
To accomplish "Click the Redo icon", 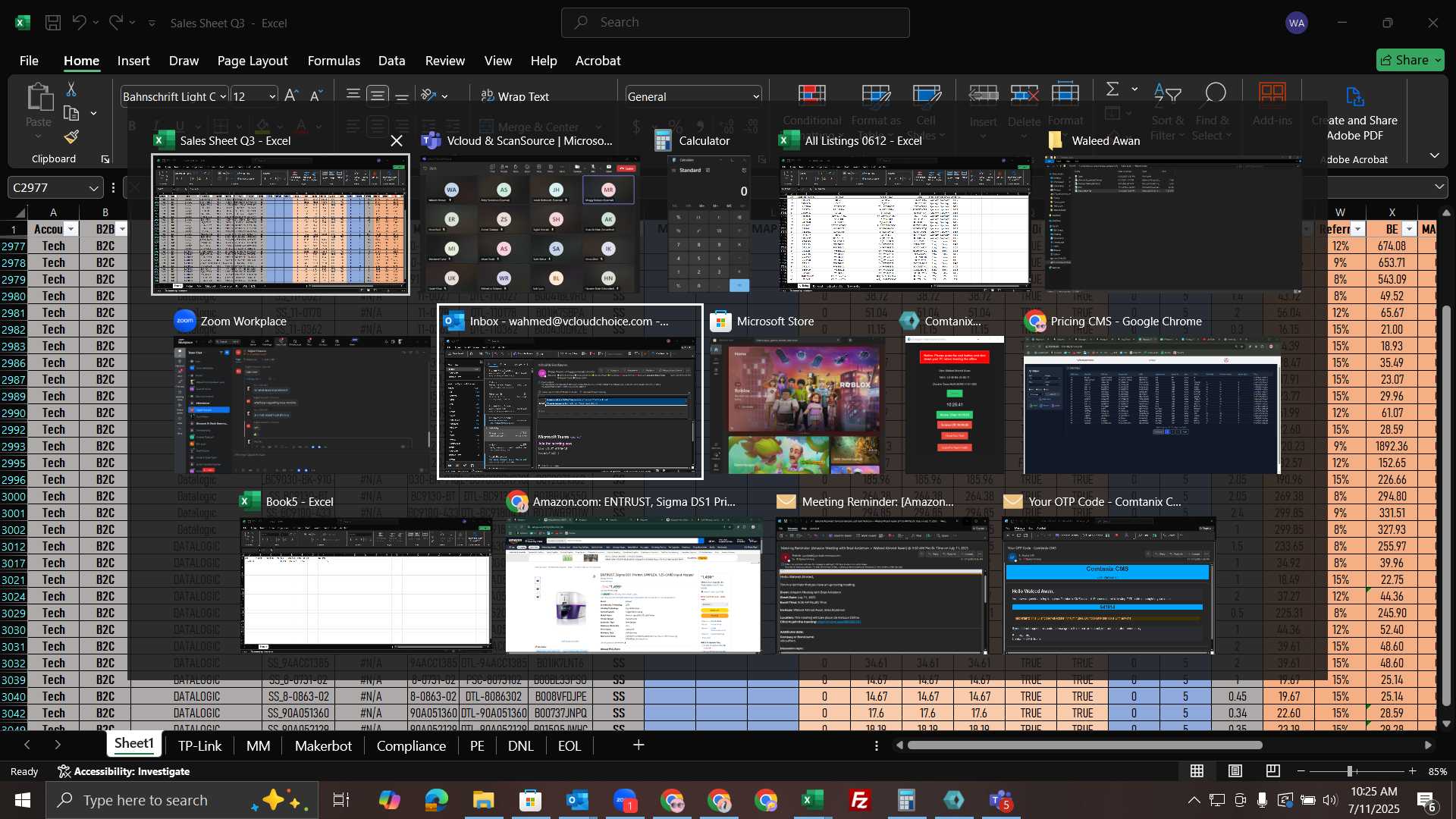I will coord(115,23).
